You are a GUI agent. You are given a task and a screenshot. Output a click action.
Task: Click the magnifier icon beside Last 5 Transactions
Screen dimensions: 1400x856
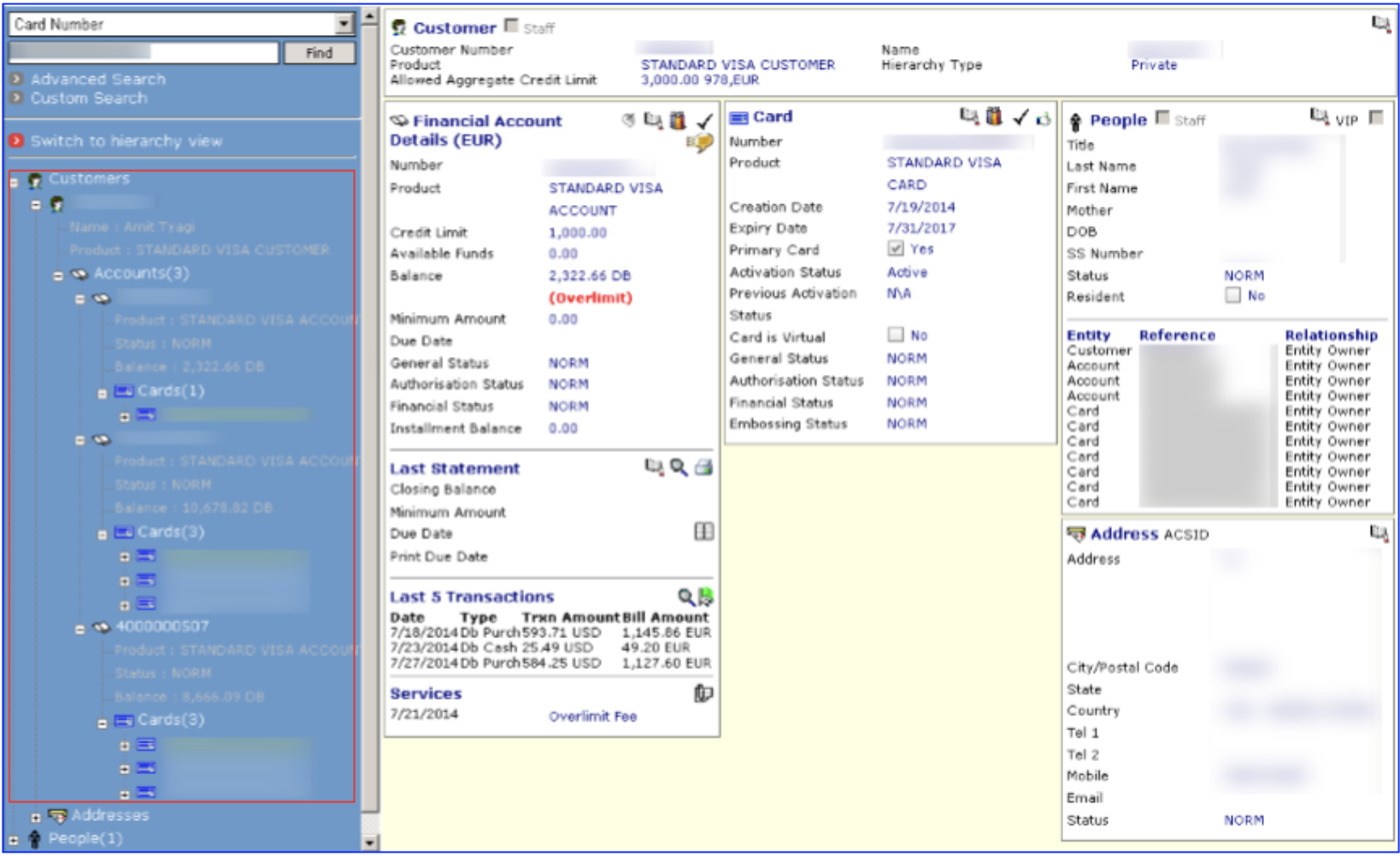(685, 596)
